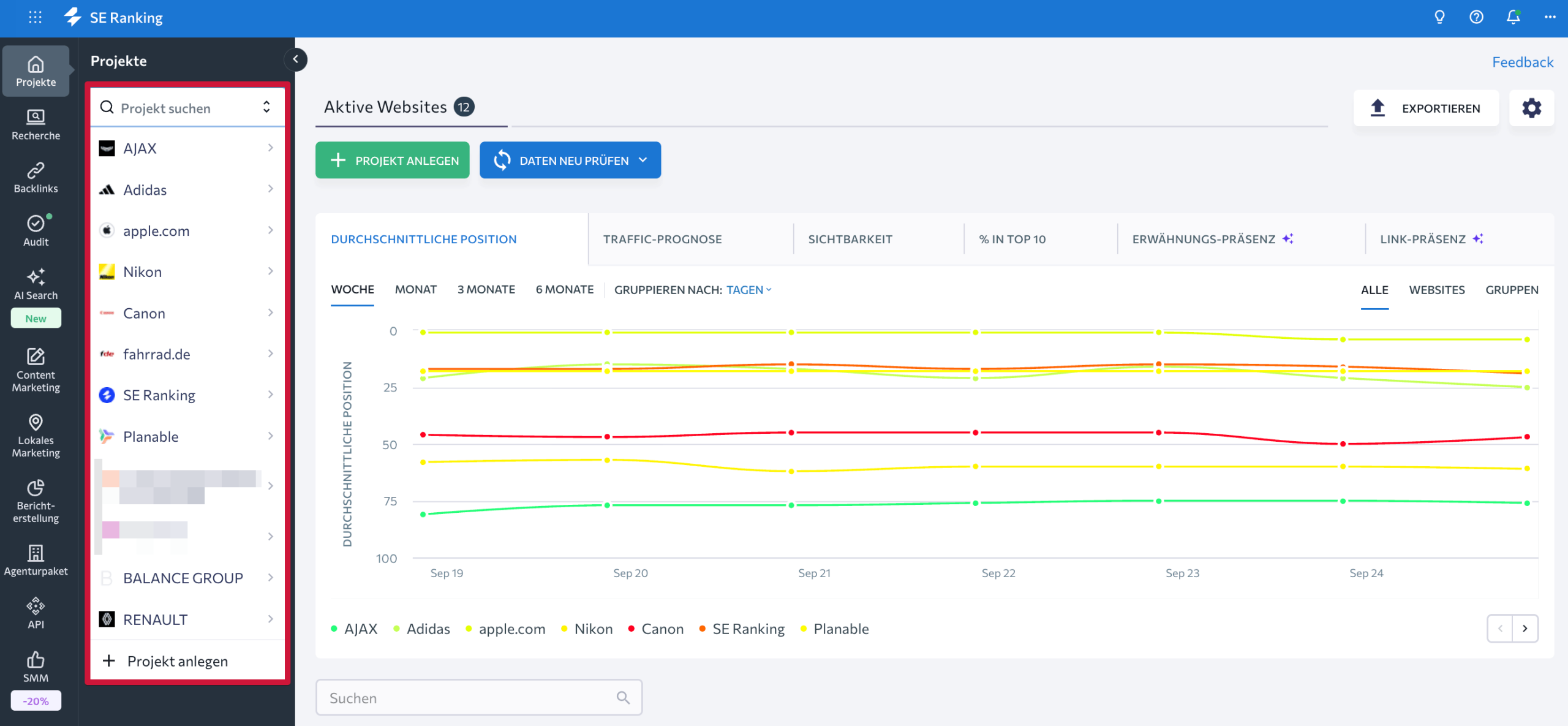Open the Daten neu prüfen dropdown arrow

tap(643, 160)
